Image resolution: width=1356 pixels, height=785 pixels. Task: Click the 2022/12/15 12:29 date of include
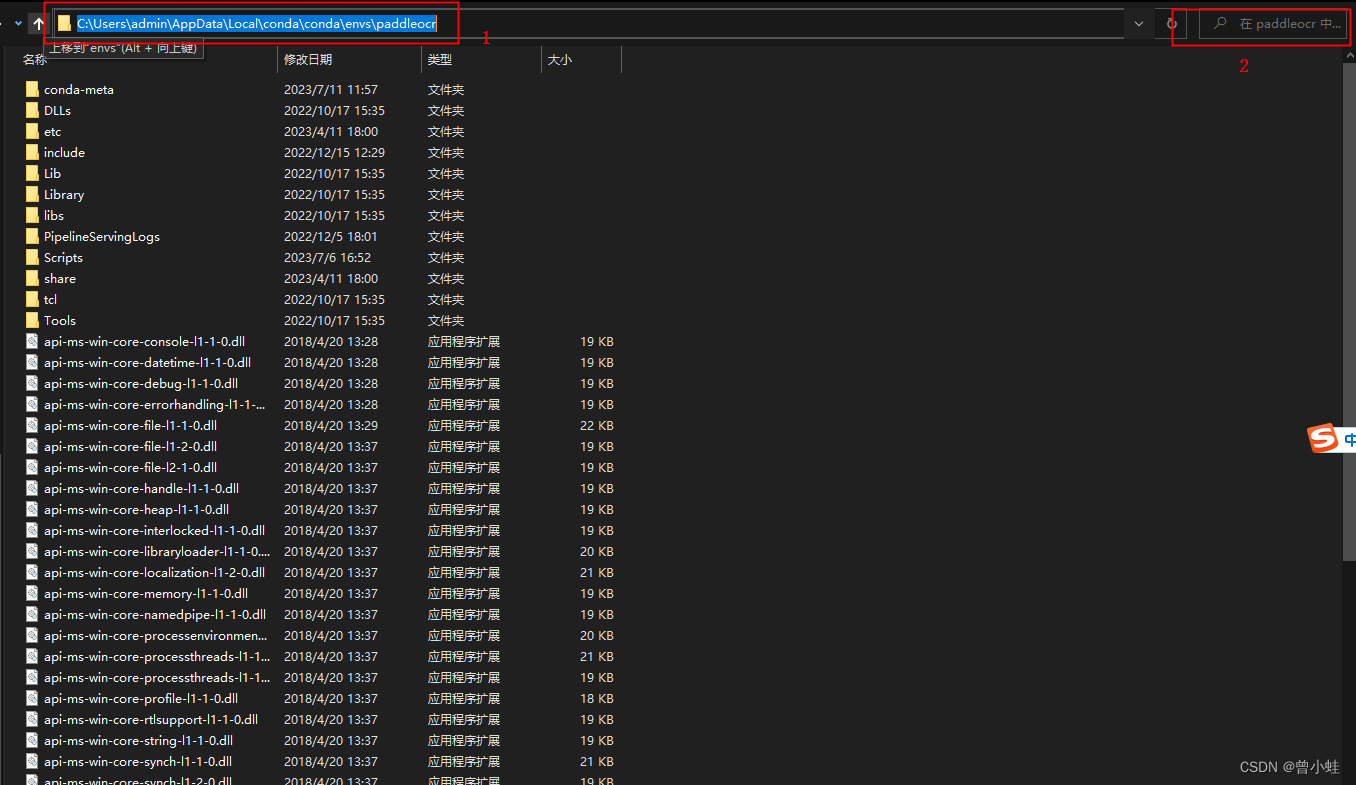point(334,153)
